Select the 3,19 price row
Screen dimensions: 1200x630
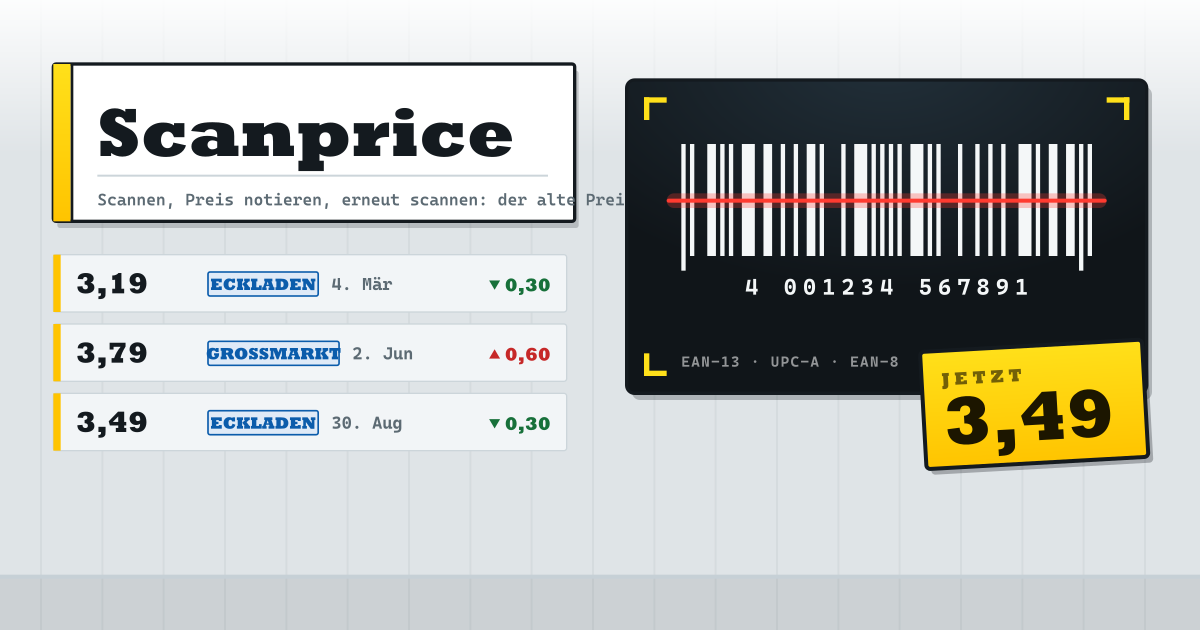click(309, 283)
